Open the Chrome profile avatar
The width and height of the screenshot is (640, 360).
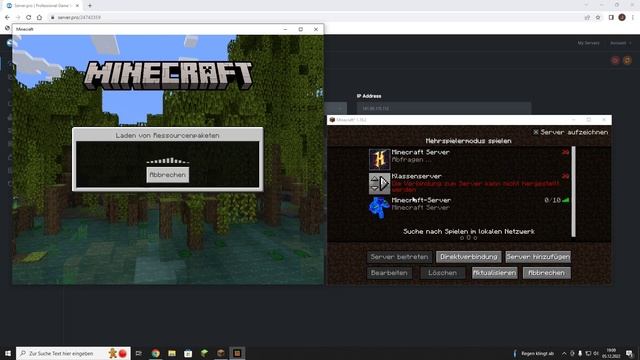[x=622, y=18]
